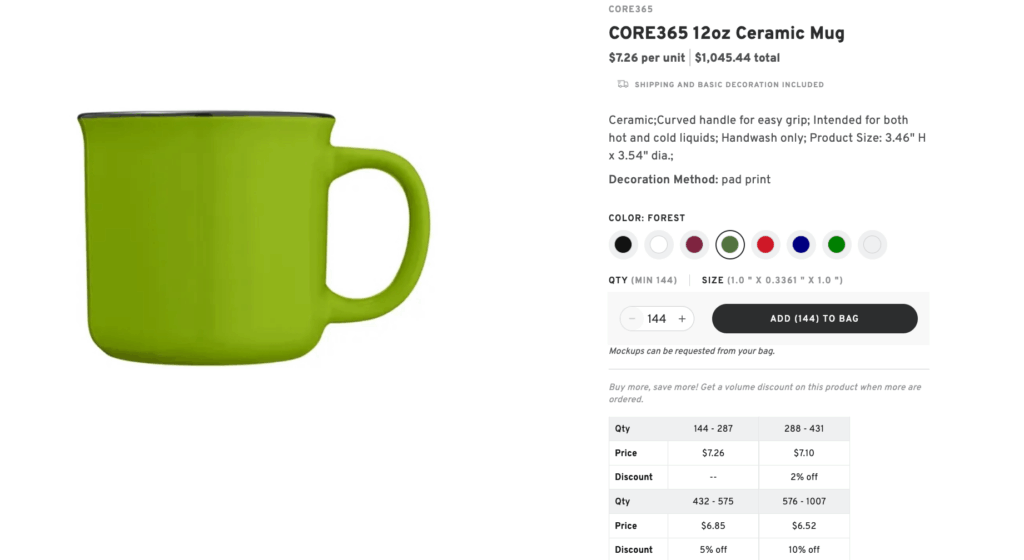Click the quantity field showing 144
1024x560 pixels.
656,319
